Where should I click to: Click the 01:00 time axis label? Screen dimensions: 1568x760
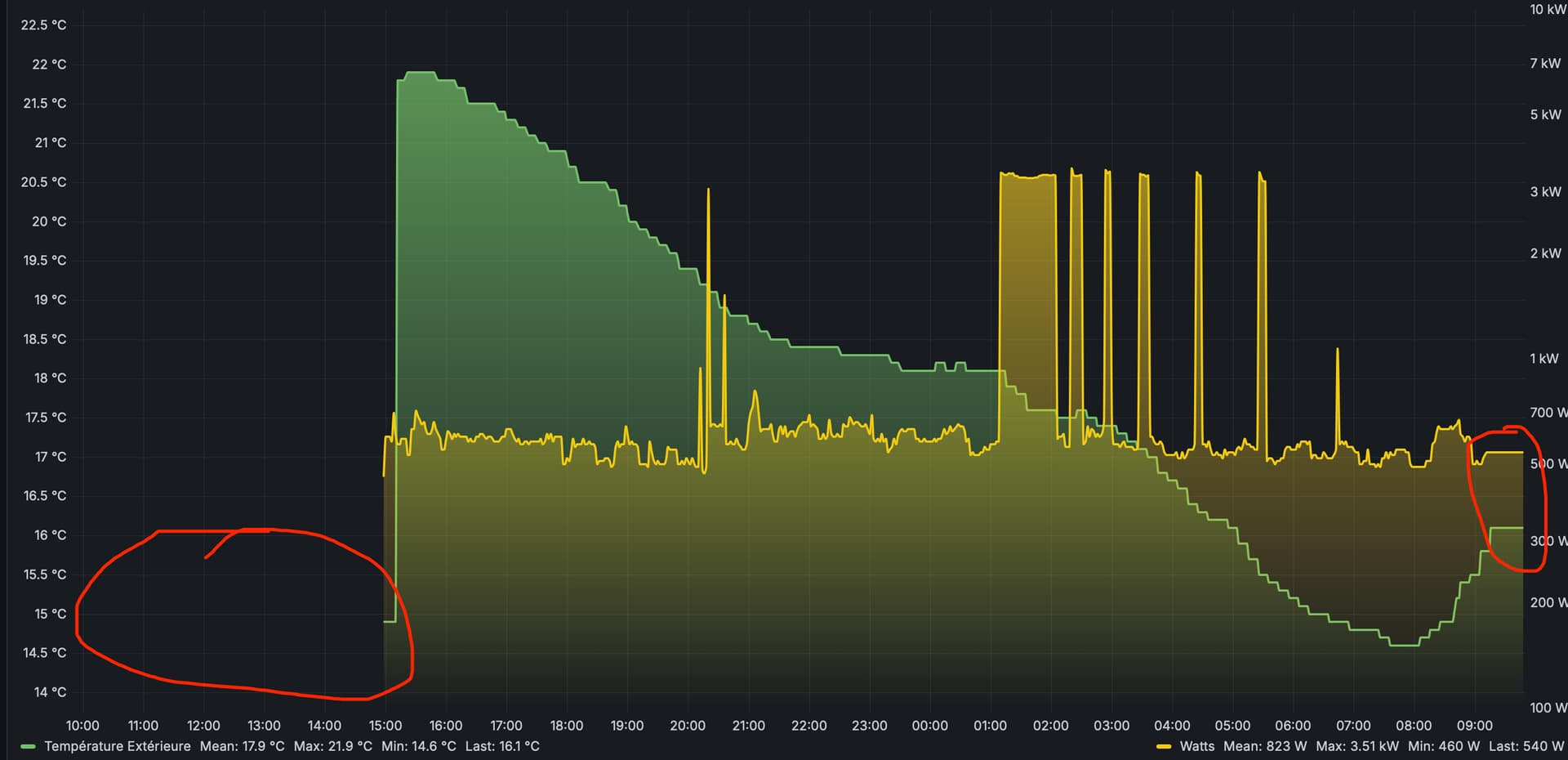(990, 726)
